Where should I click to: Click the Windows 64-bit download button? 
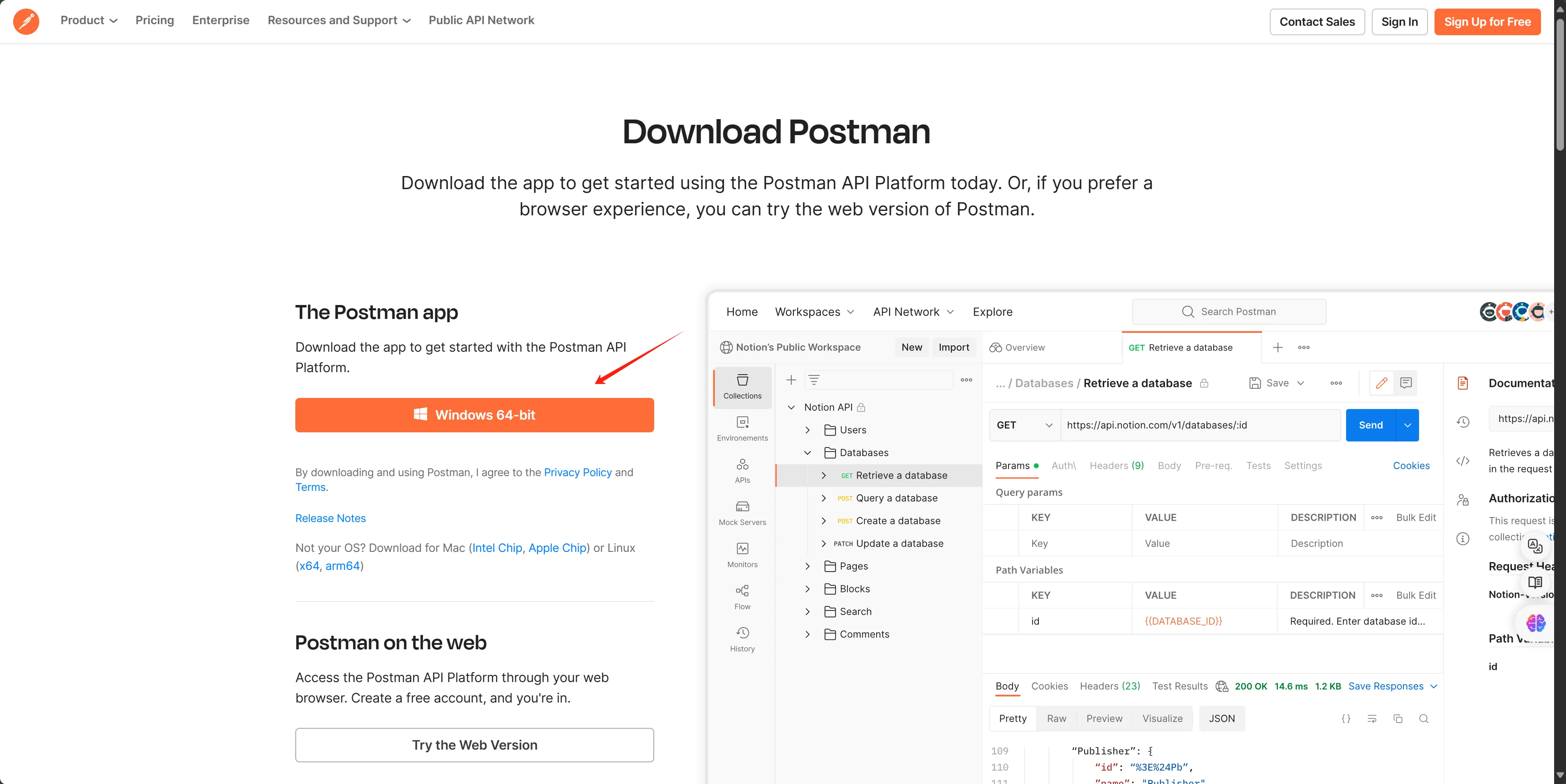tap(475, 415)
